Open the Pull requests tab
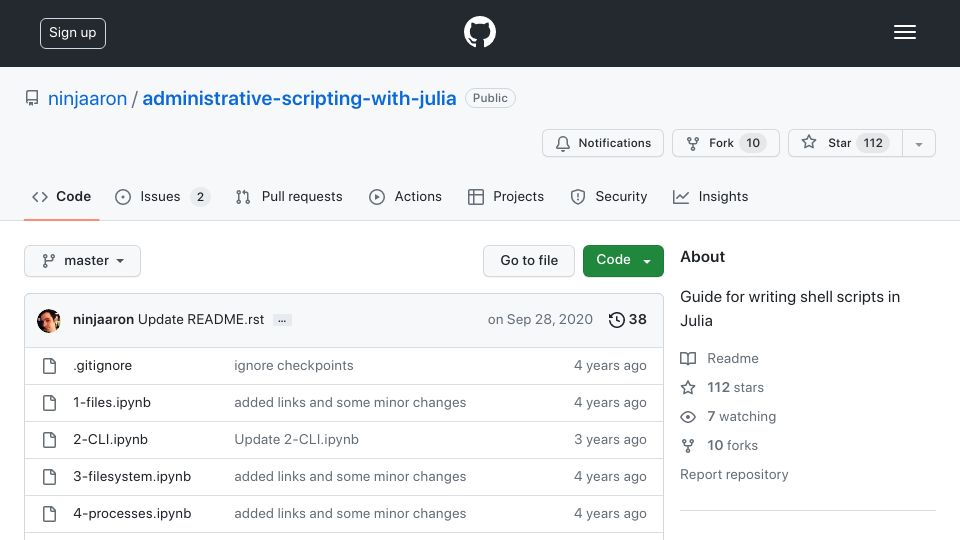The image size is (960, 540). [x=289, y=197]
